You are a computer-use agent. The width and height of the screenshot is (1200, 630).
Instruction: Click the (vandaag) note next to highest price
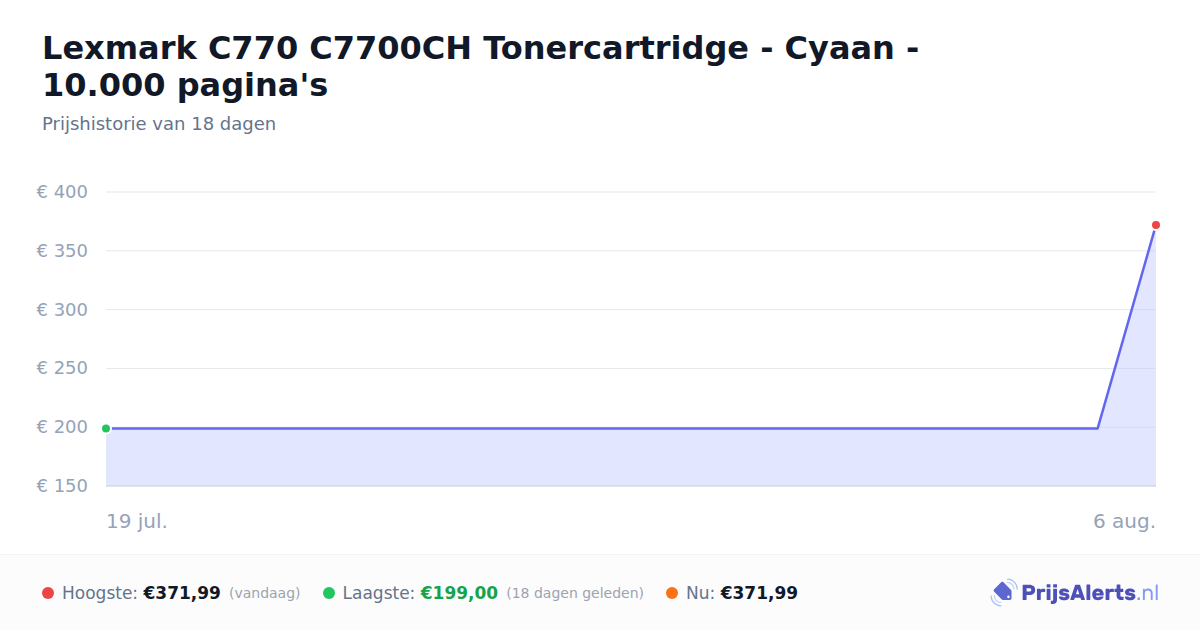[265, 593]
